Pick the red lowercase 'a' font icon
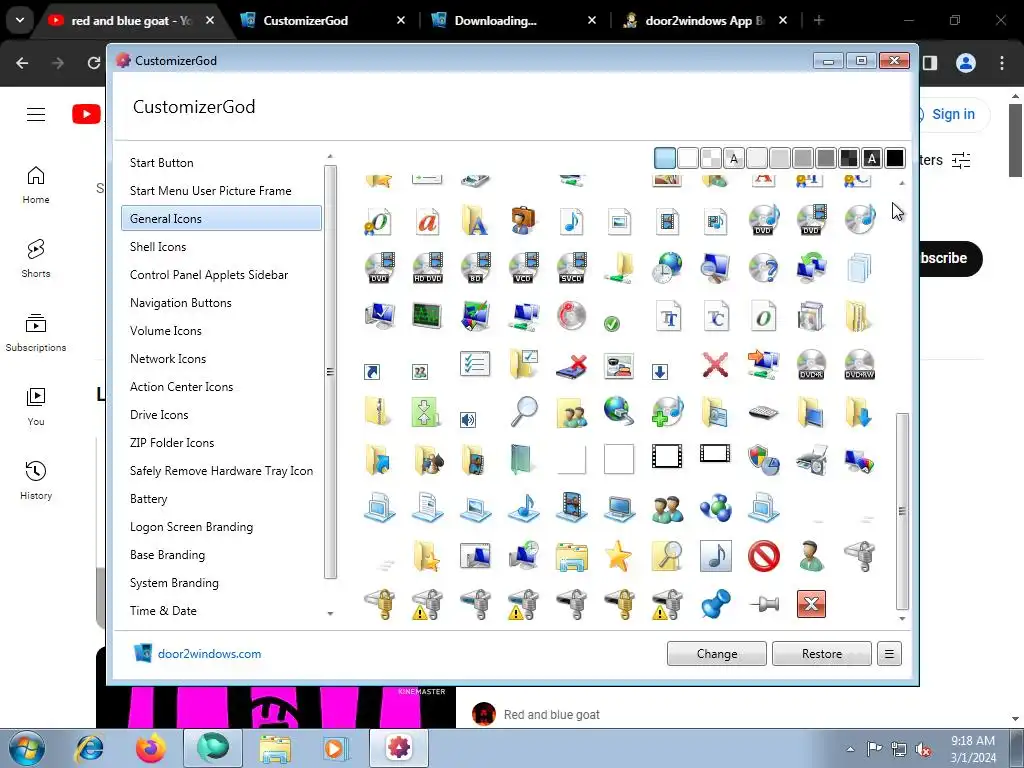 click(427, 221)
